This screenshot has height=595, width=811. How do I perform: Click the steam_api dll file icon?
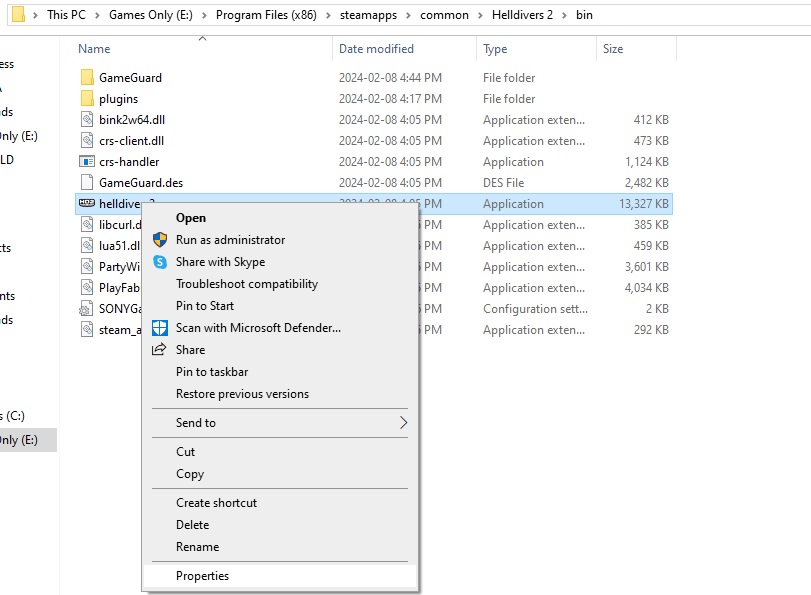pyautogui.click(x=87, y=330)
